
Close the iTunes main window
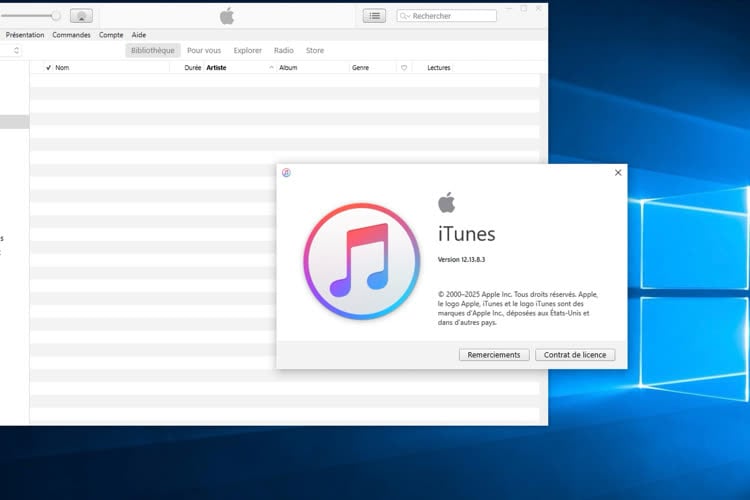point(539,9)
